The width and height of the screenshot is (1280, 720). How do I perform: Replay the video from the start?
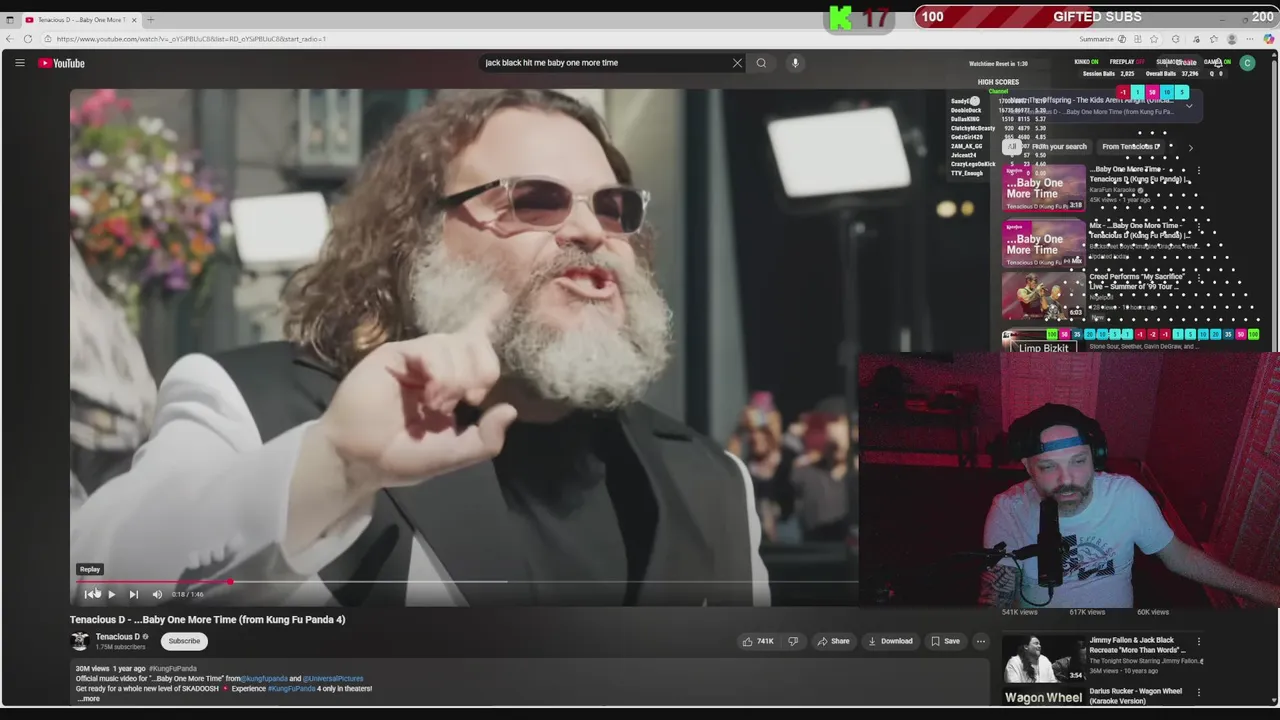click(x=91, y=594)
